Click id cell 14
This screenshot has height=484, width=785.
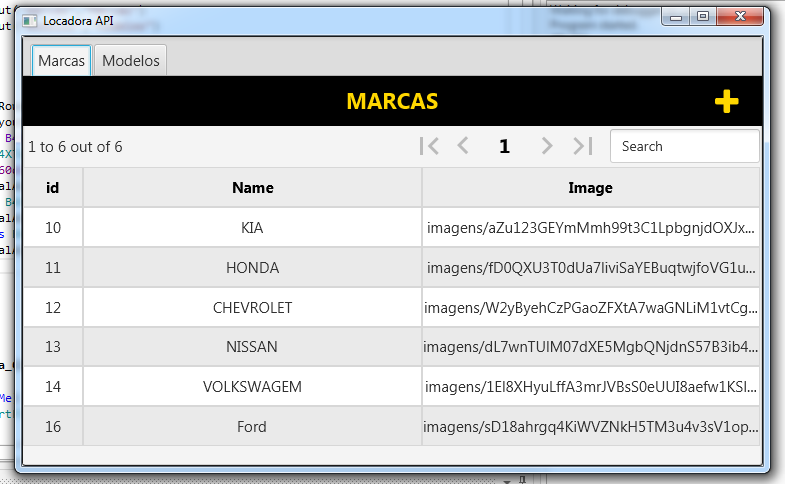click(53, 386)
